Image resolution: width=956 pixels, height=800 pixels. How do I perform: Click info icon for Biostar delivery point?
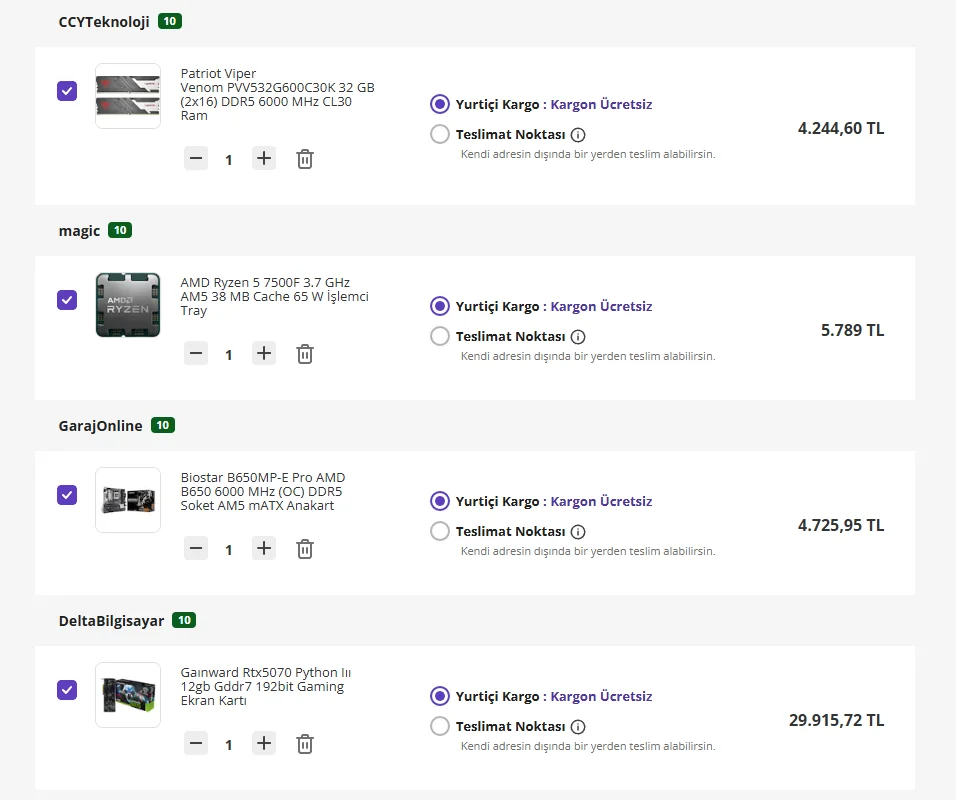click(x=578, y=532)
